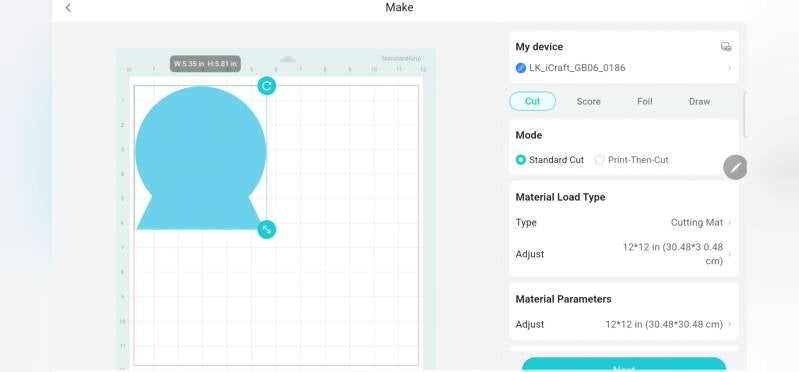Click the rotate handle on the blue shape
Screen dimensions: 799x372
coord(266,86)
